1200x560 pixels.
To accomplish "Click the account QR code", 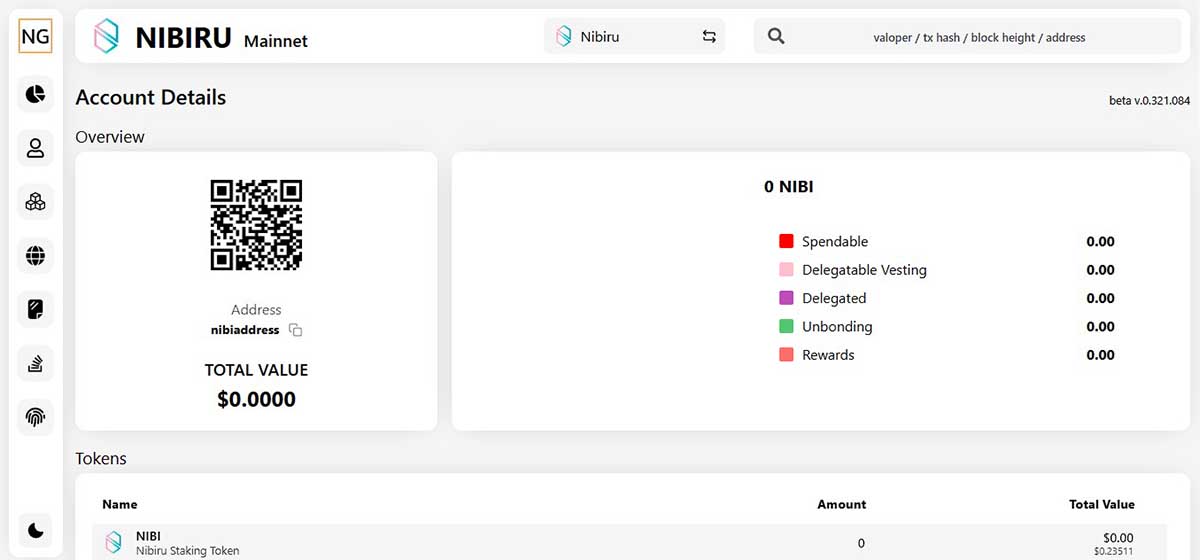I will click(256, 225).
